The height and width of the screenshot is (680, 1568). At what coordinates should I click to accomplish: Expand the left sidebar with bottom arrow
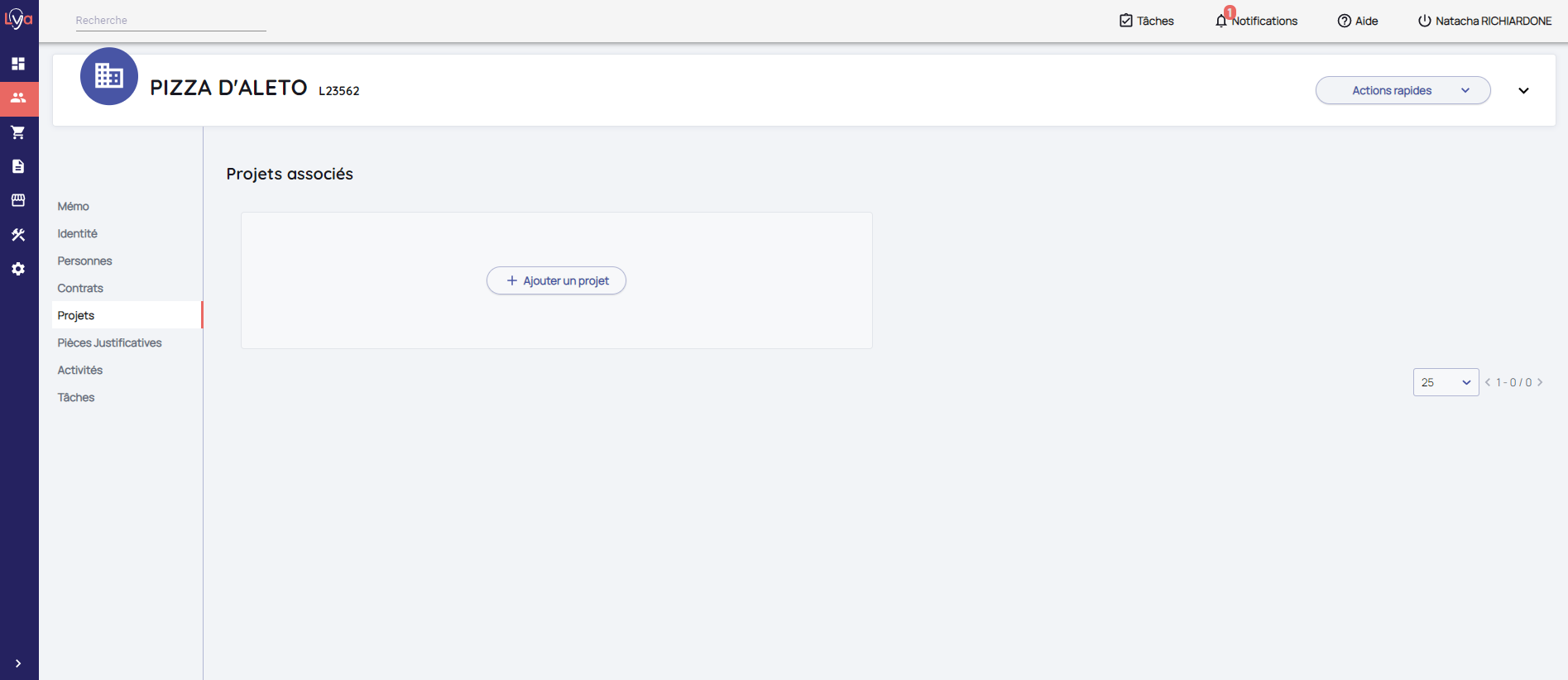pyautogui.click(x=18, y=663)
